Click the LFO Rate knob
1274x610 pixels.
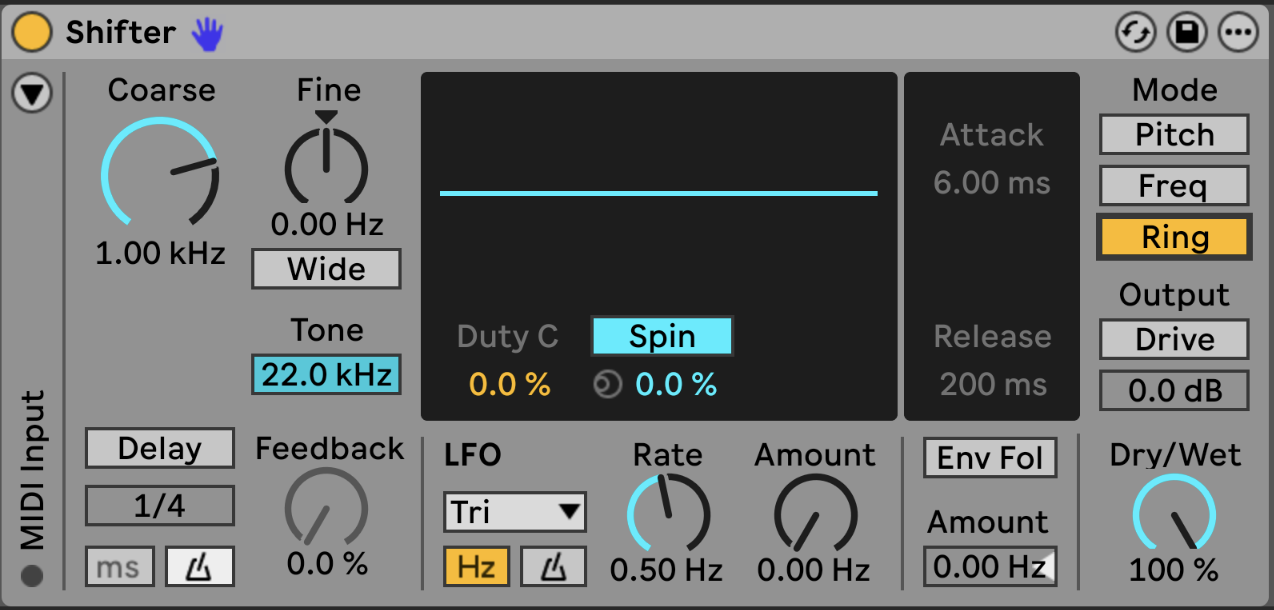[x=668, y=515]
